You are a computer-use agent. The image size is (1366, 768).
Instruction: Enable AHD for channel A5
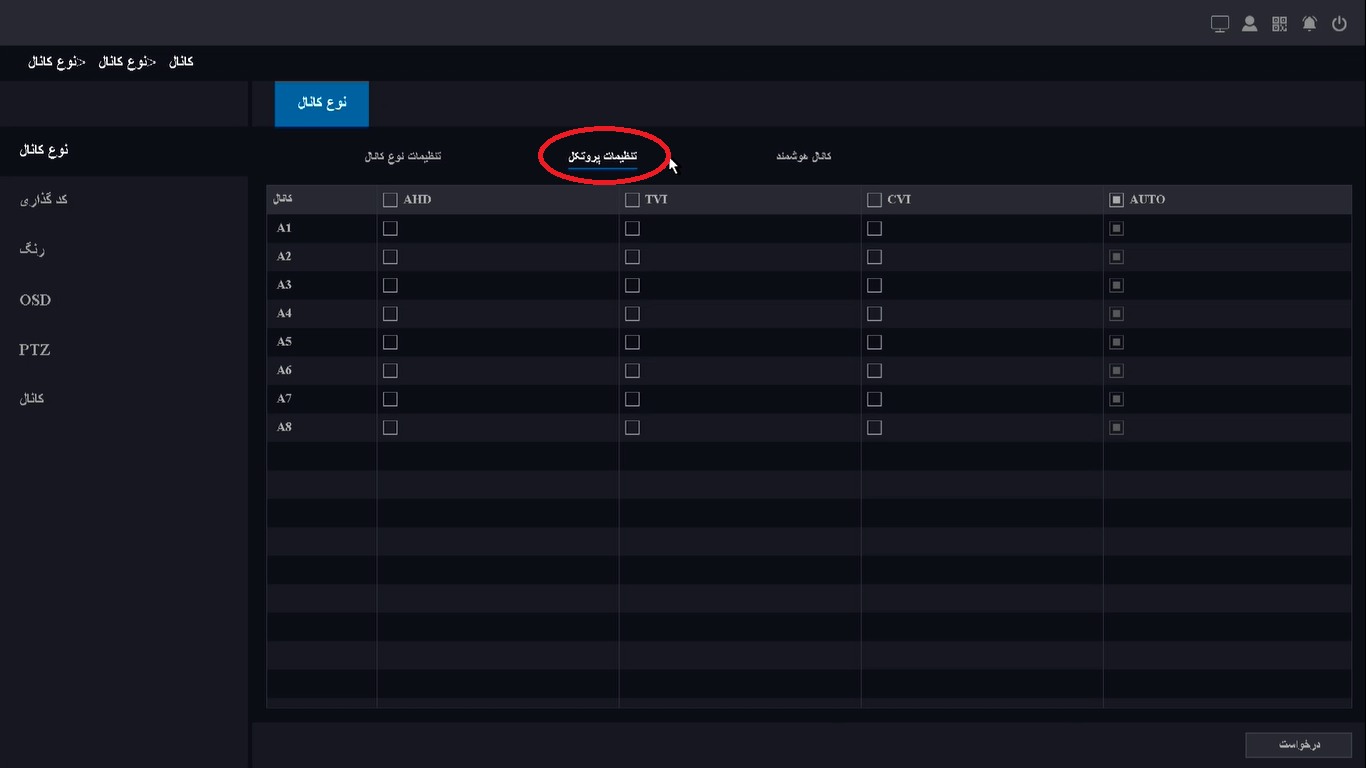coord(390,342)
